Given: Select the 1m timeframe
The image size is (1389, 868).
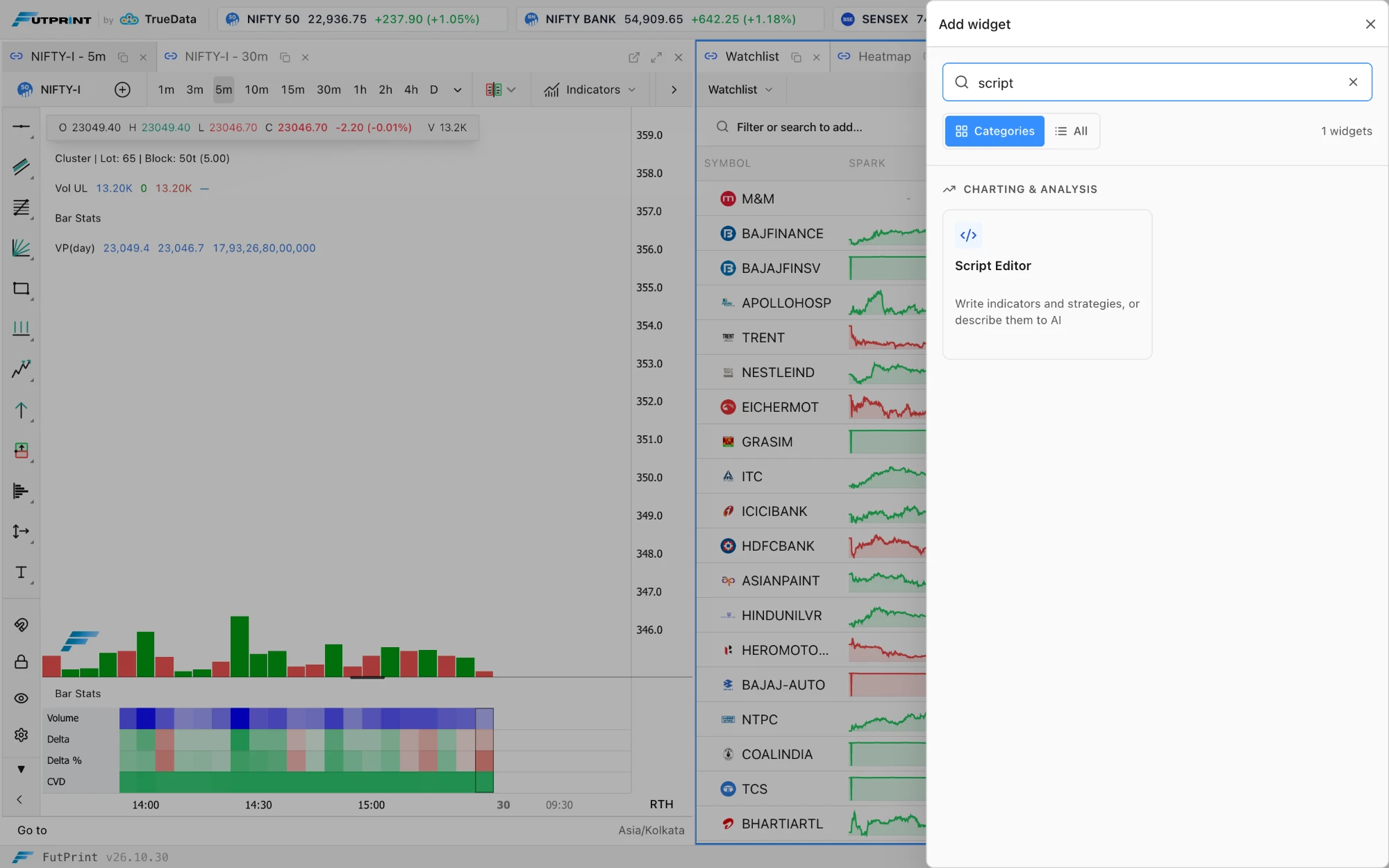Looking at the screenshot, I should (166, 90).
